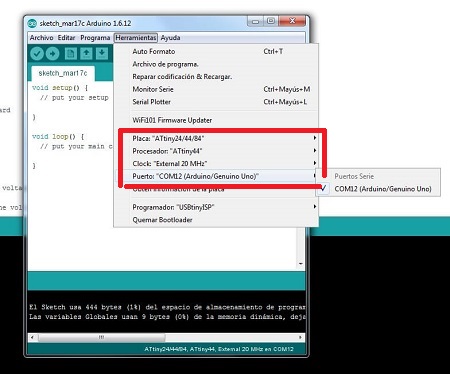Expand Procesador ATtiny44 submenu

[x=216, y=151]
